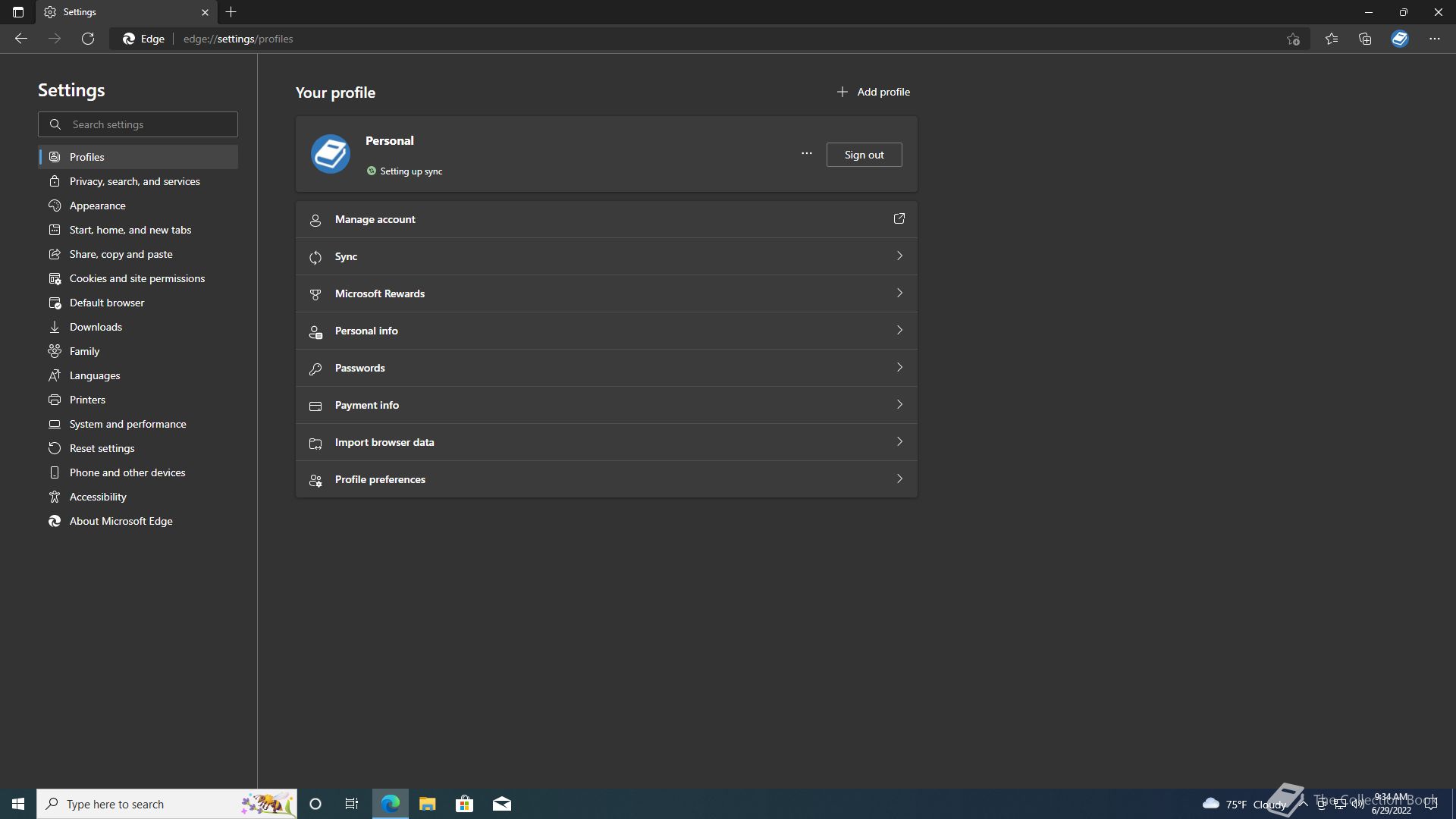The width and height of the screenshot is (1456, 819).
Task: Click the taskbar search box
Action: coord(167,804)
